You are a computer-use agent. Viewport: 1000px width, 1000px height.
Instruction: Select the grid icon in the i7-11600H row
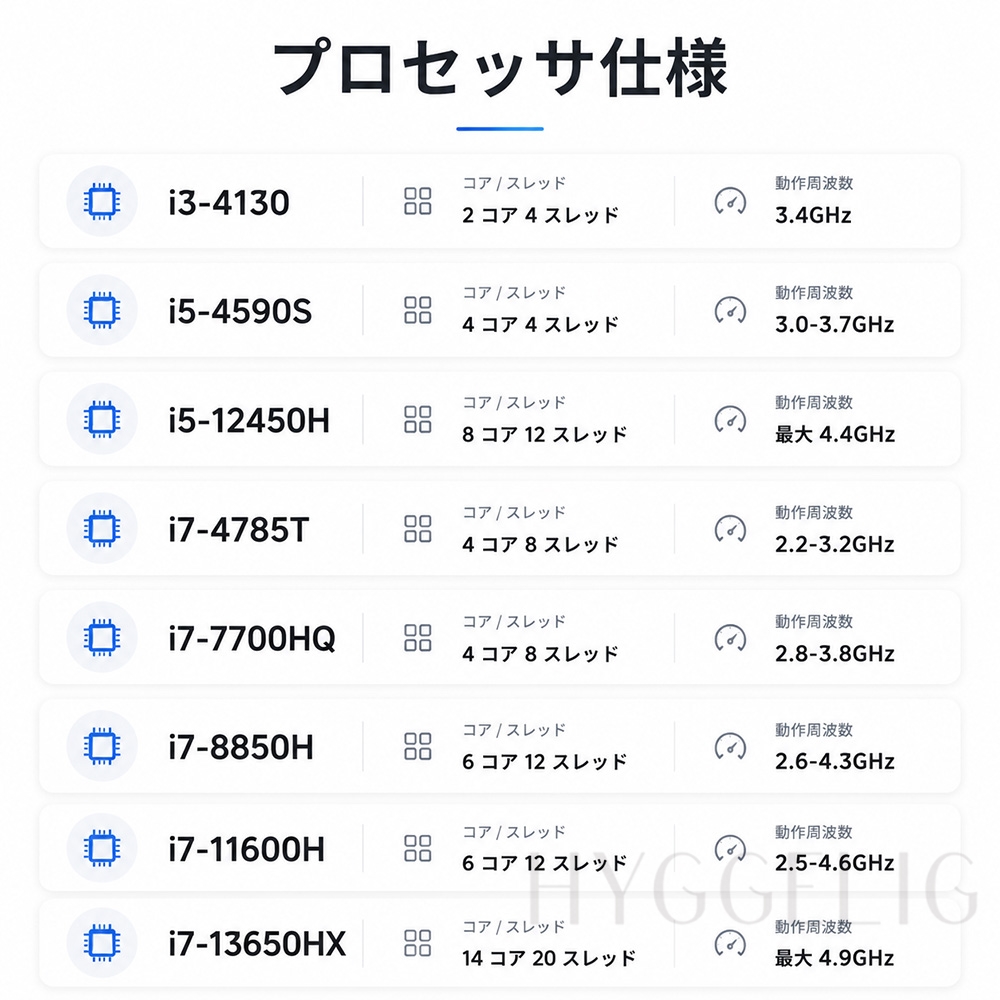pyautogui.click(x=418, y=849)
